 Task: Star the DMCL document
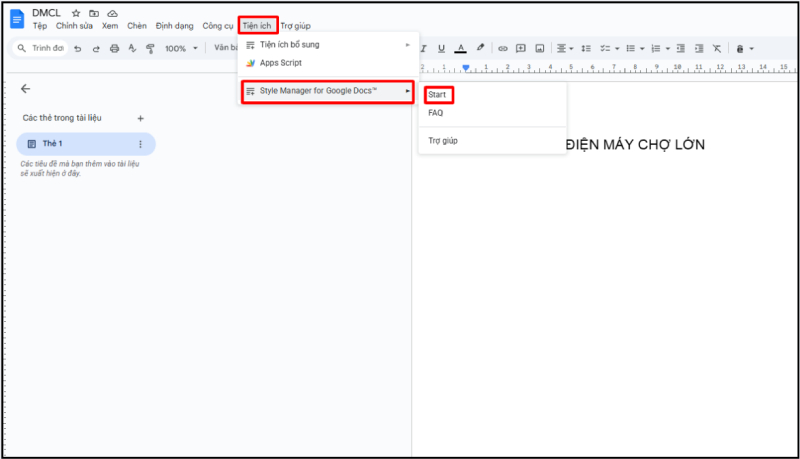pos(76,13)
